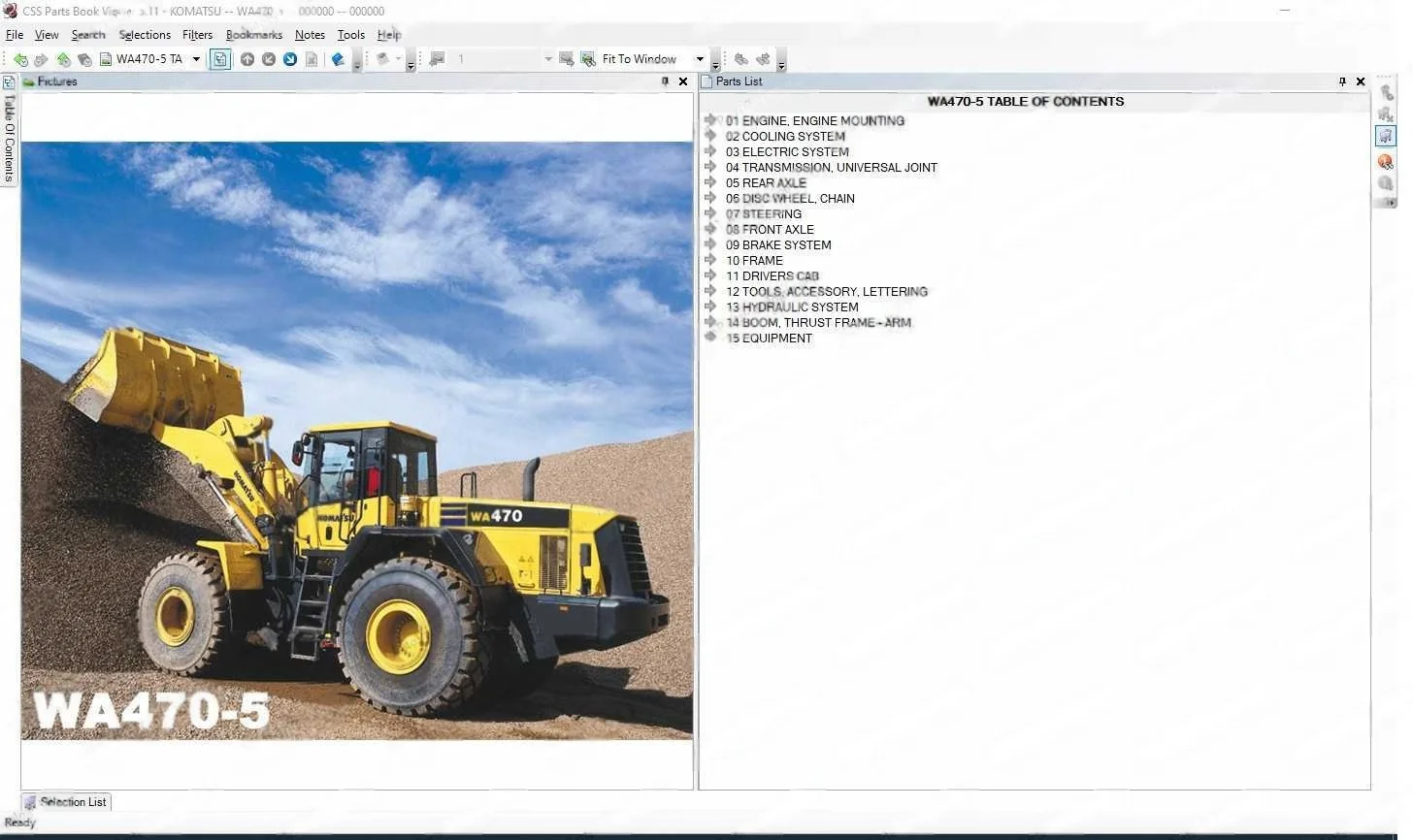This screenshot has width=1413, height=840.
Task: Open 04 TRANSMISSION, UNIVERSAL JOINT section
Action: (832, 168)
